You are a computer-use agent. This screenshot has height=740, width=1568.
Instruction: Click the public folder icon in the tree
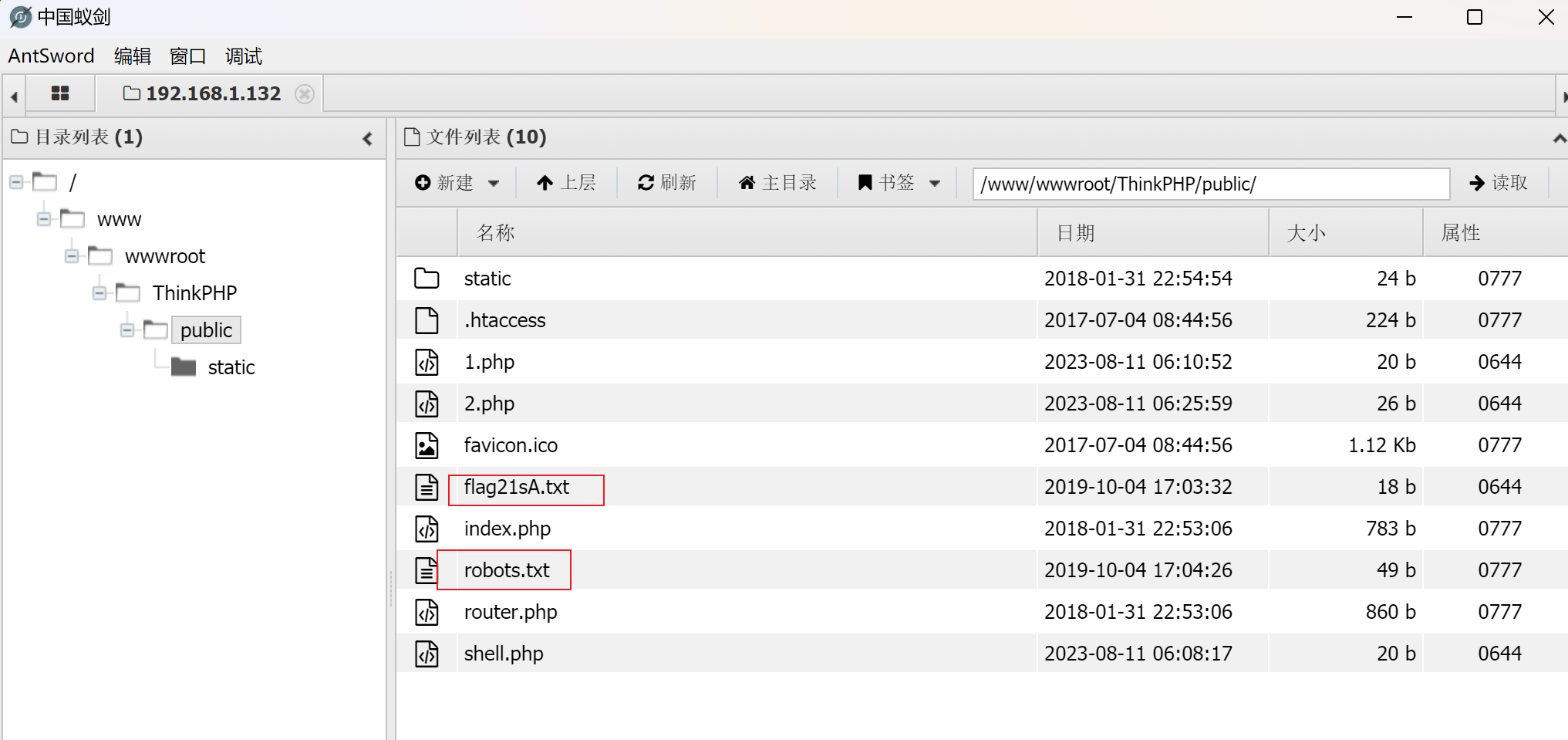pos(156,330)
